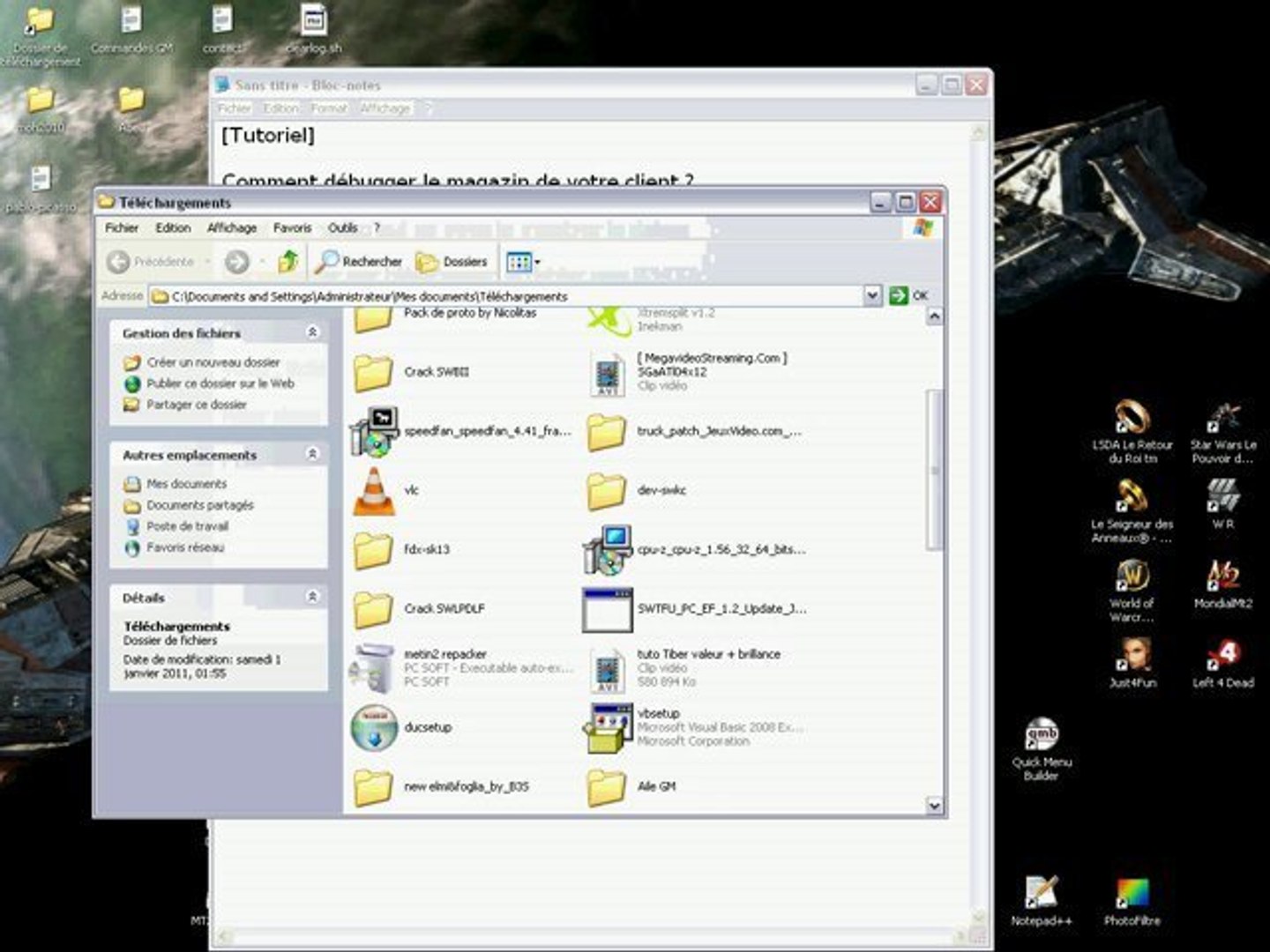Open the Favoris menu in Explorer
The width and height of the screenshot is (1270, 952).
292,227
